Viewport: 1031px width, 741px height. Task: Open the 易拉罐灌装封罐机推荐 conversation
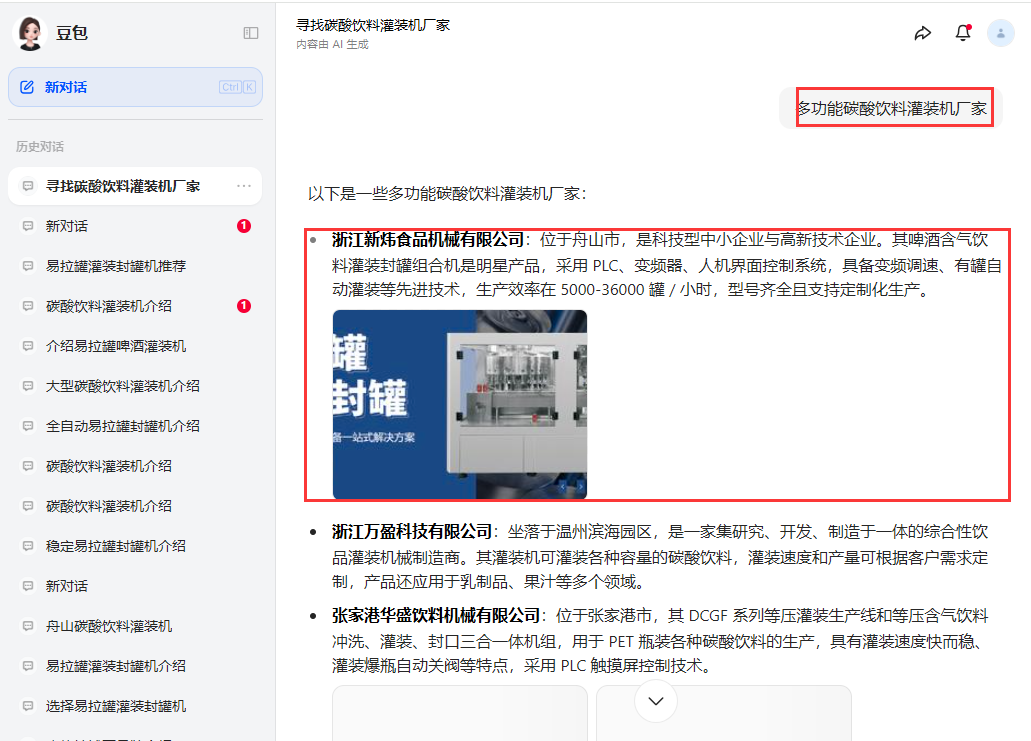[116, 266]
